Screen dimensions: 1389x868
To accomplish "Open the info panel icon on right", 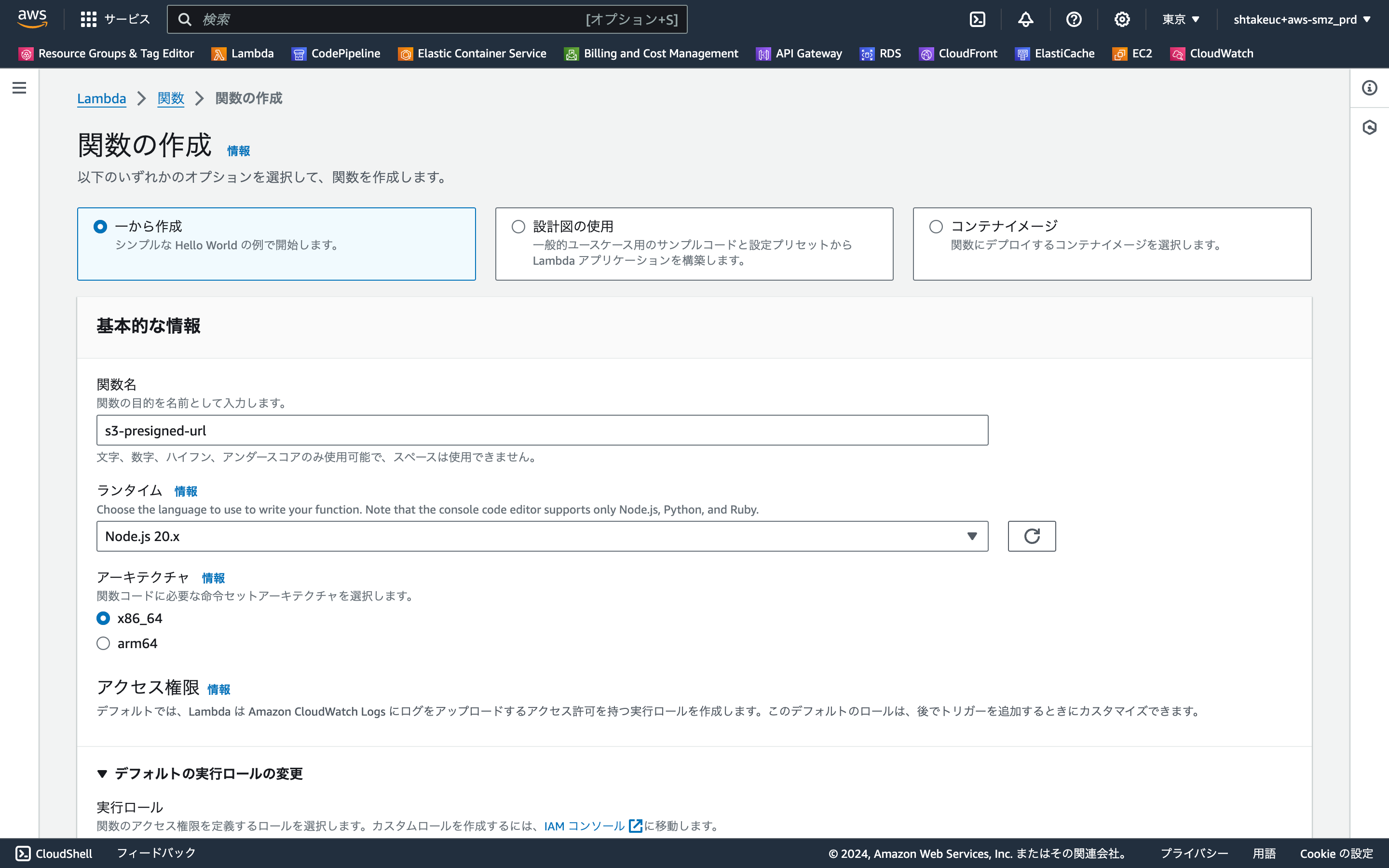I will coord(1370,88).
